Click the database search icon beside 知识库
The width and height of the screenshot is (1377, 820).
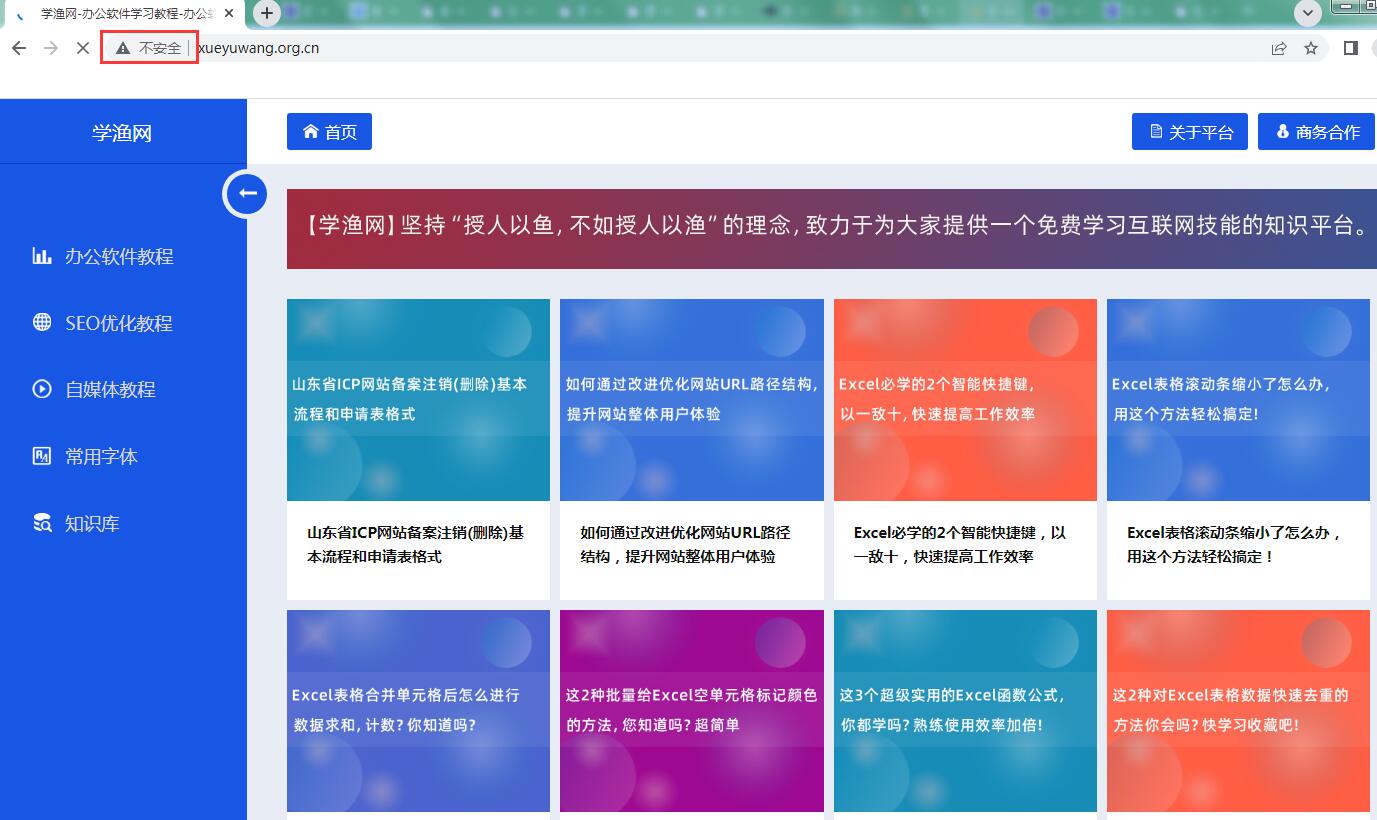[x=42, y=523]
